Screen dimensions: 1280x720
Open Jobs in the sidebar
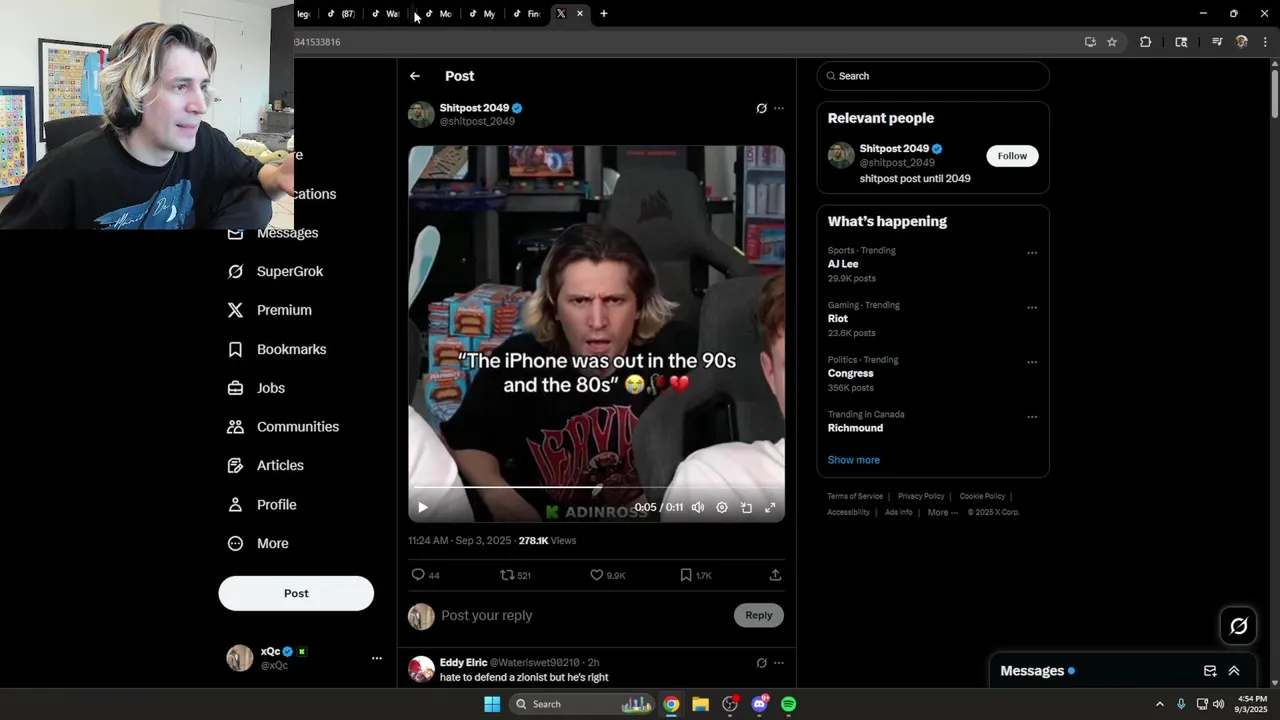[x=257, y=388]
